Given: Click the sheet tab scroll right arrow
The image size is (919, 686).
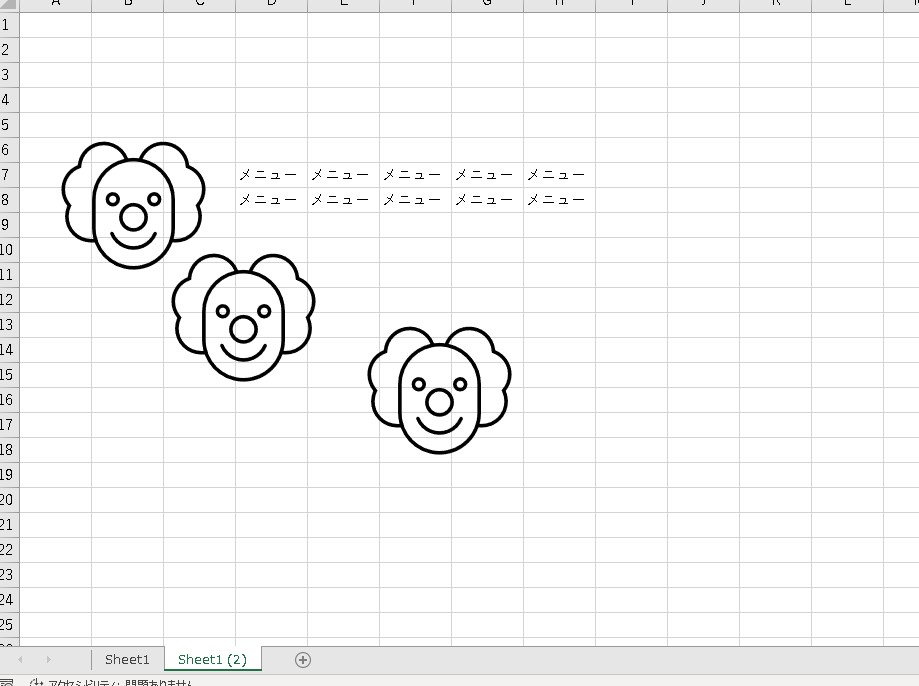Looking at the screenshot, I should [48, 659].
